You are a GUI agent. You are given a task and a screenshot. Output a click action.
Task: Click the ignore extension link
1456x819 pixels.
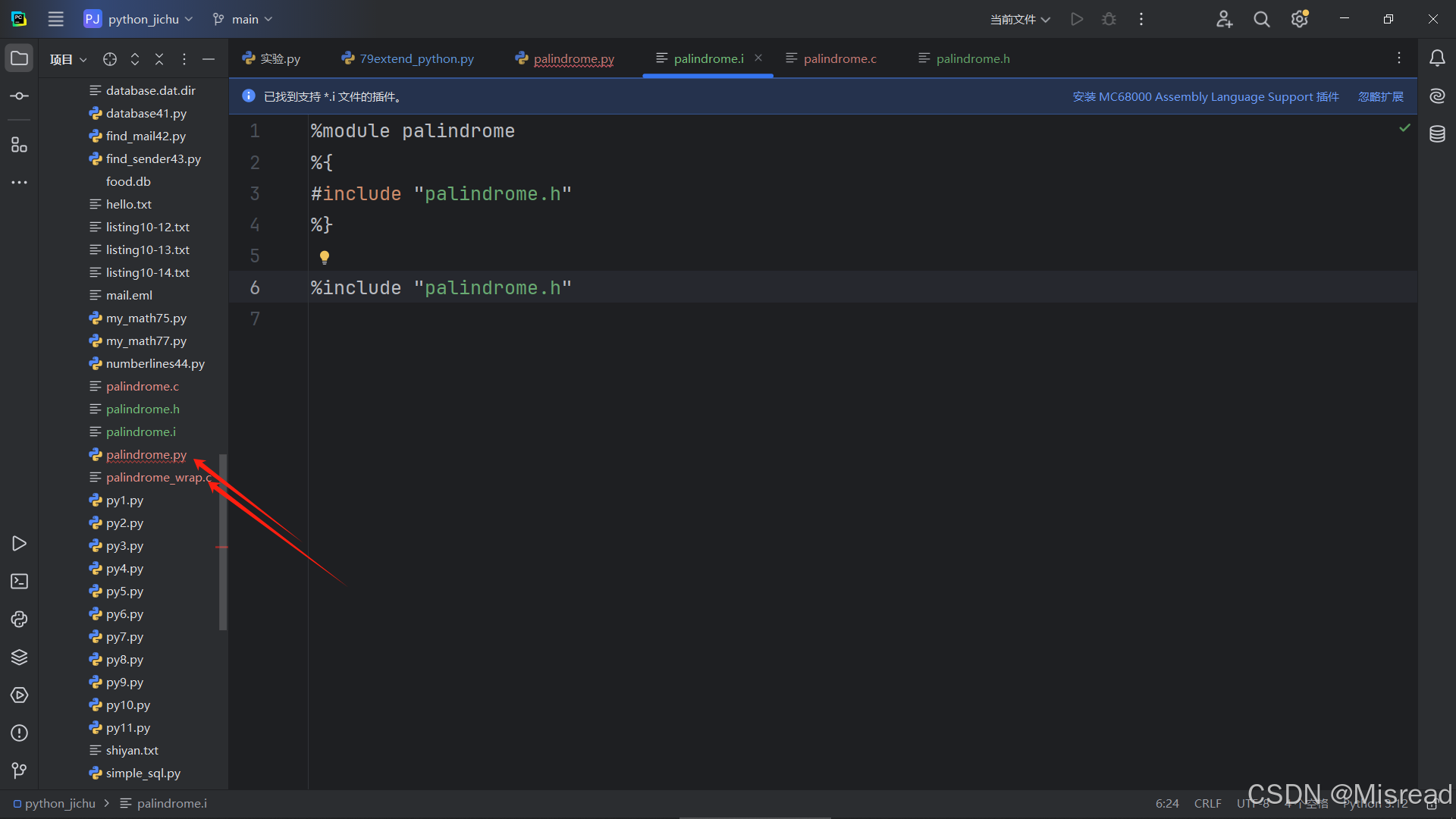point(1380,97)
